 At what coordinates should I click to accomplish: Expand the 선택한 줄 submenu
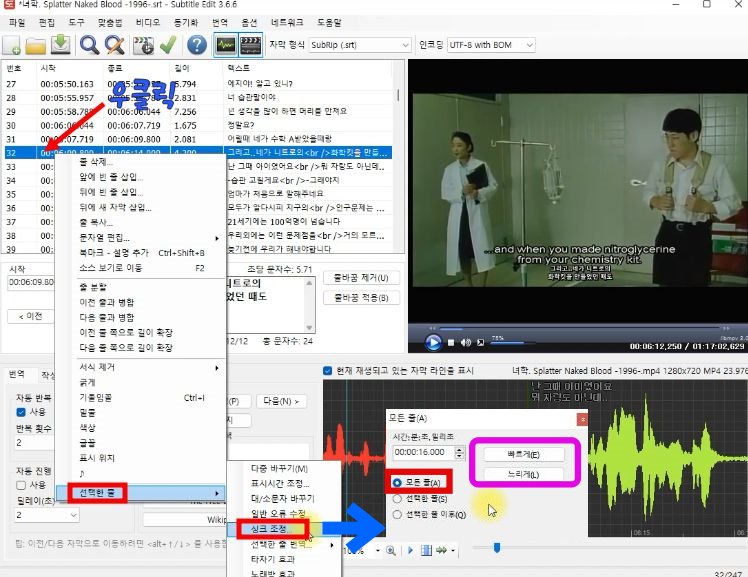[141, 493]
